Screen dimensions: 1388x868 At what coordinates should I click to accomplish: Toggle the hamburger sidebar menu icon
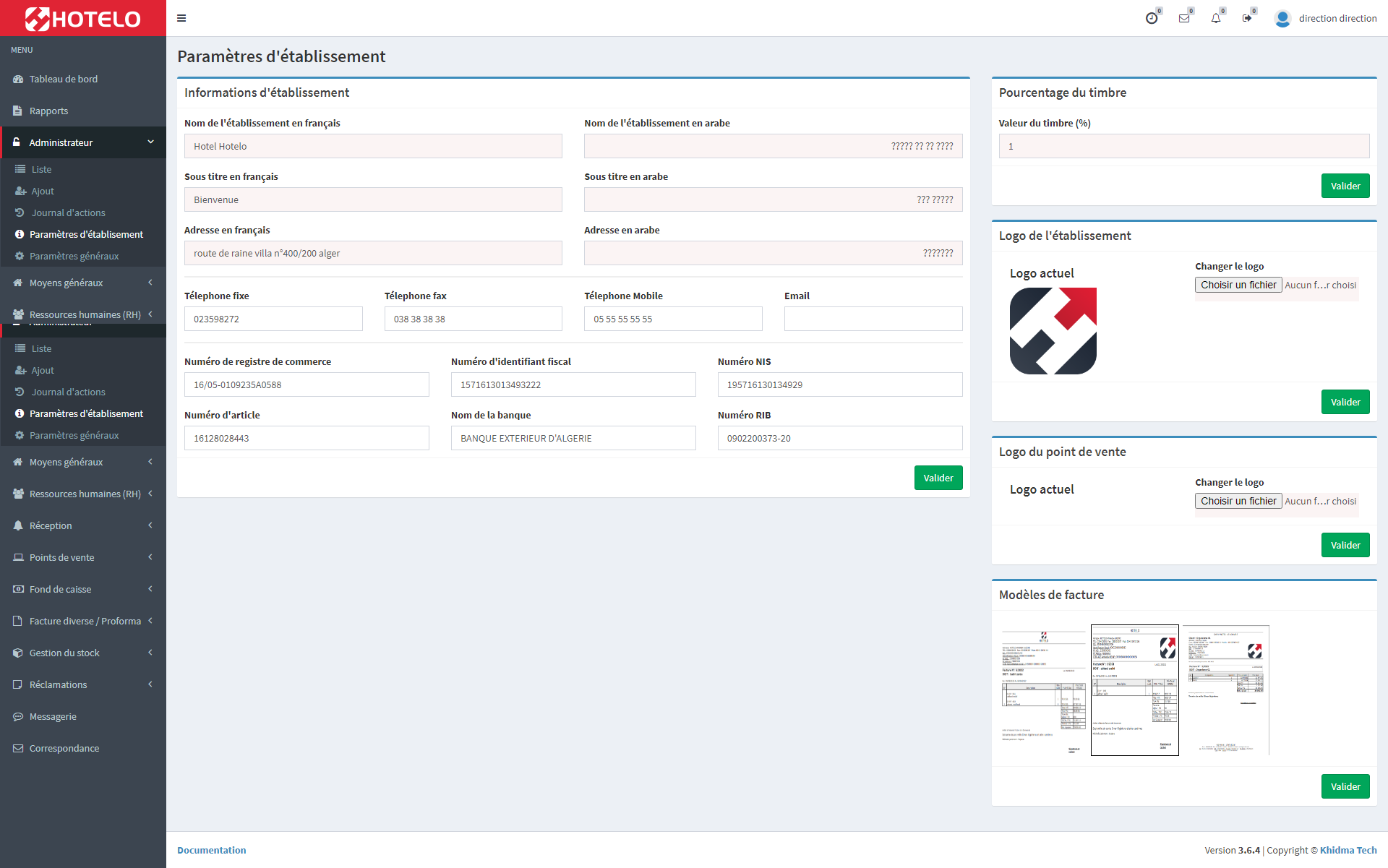coord(181,18)
